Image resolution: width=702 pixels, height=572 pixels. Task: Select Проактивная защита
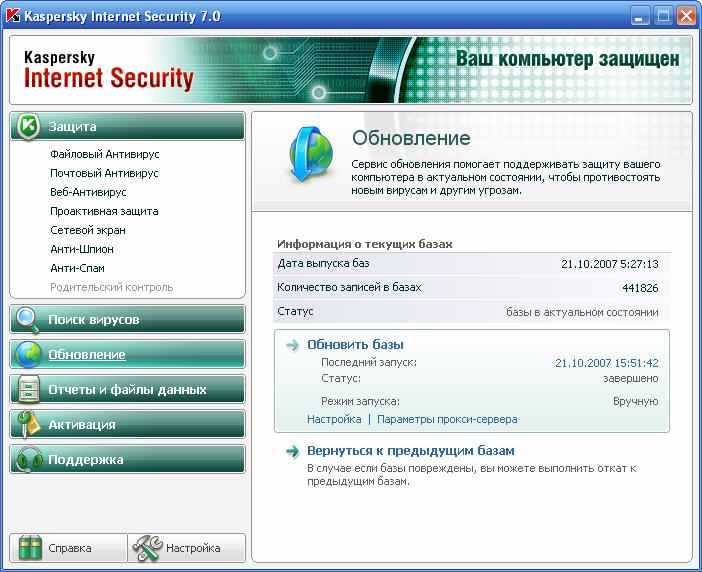(x=104, y=211)
